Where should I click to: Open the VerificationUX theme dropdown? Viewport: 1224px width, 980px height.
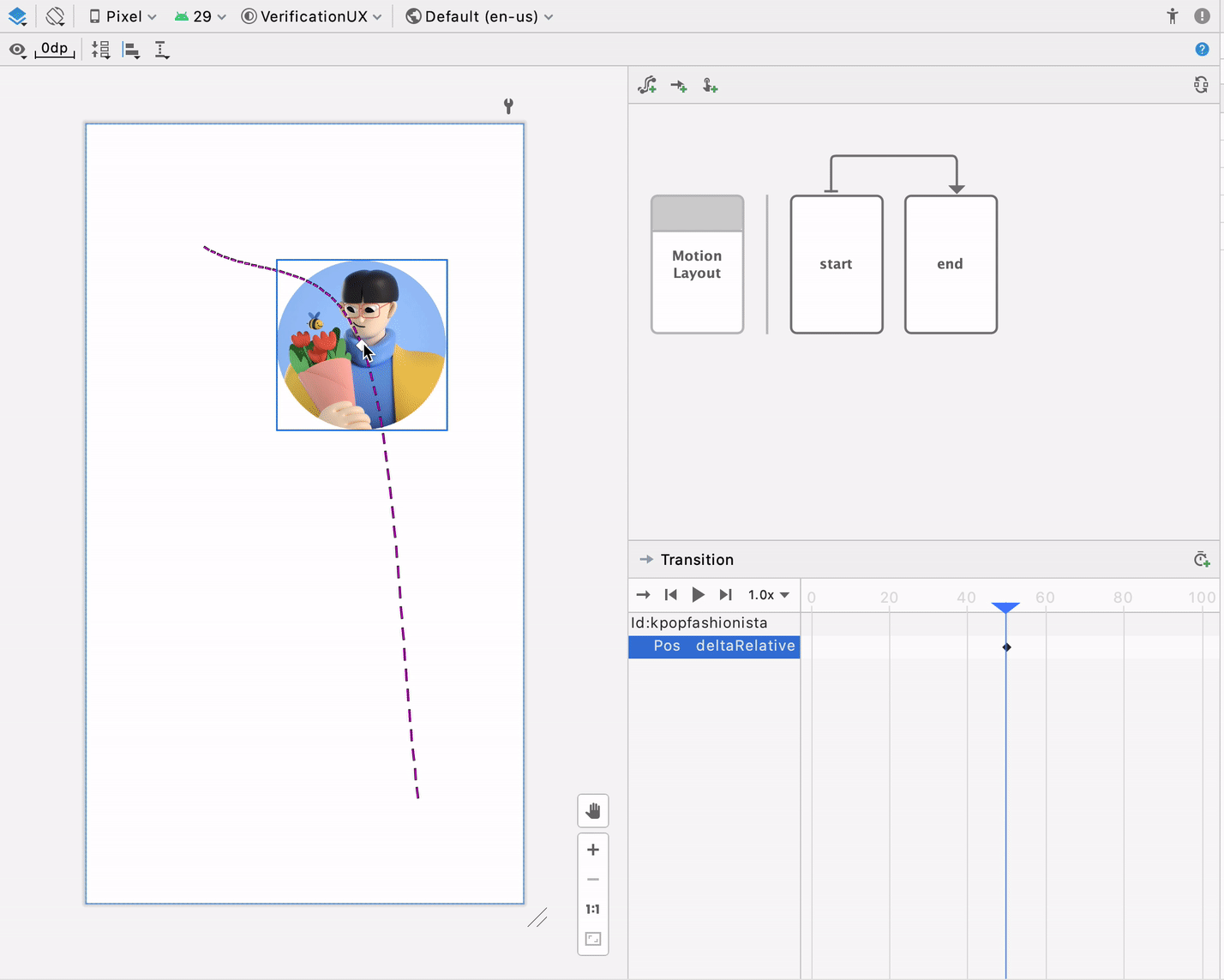pos(312,16)
